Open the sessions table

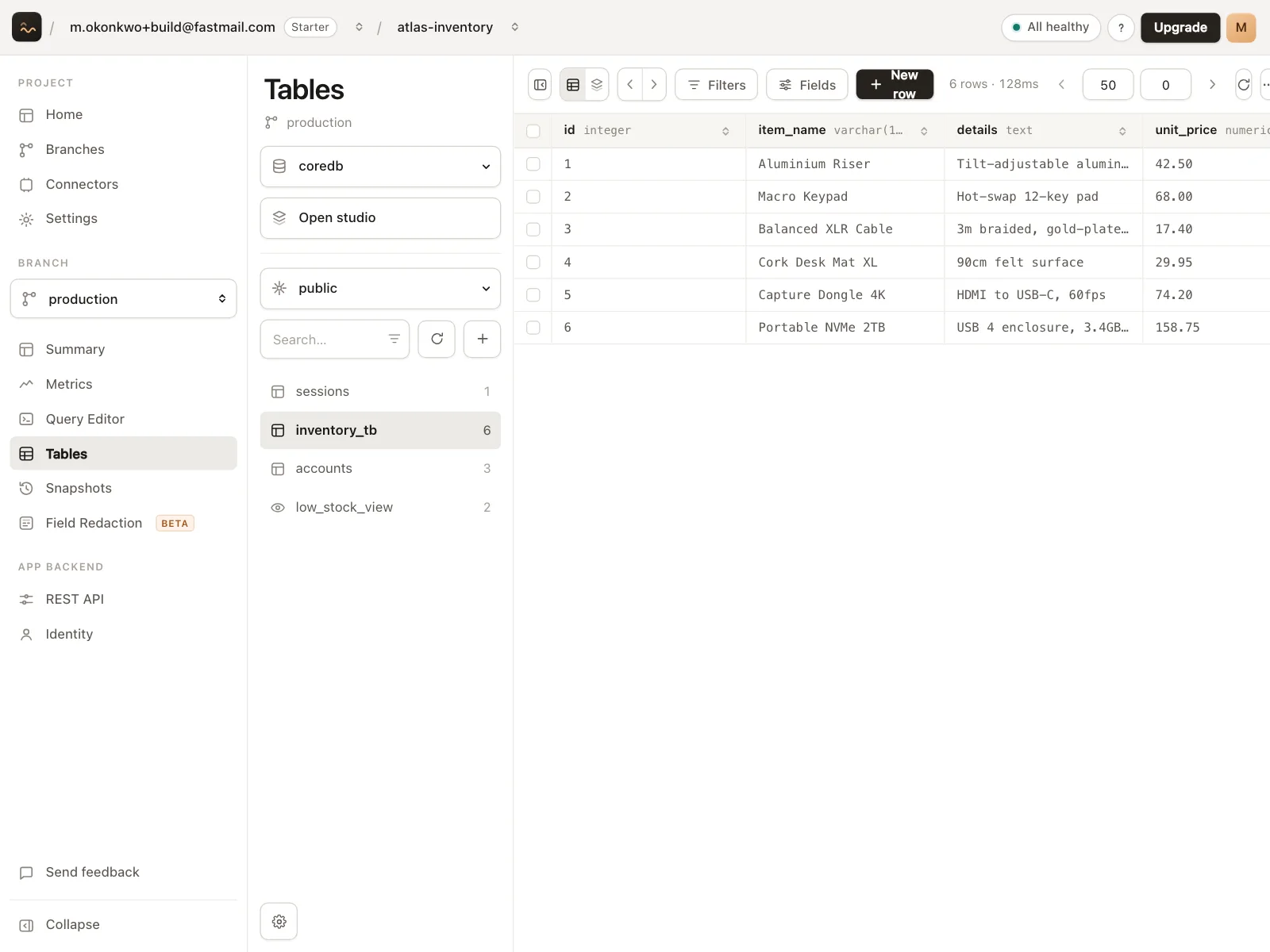(380, 391)
